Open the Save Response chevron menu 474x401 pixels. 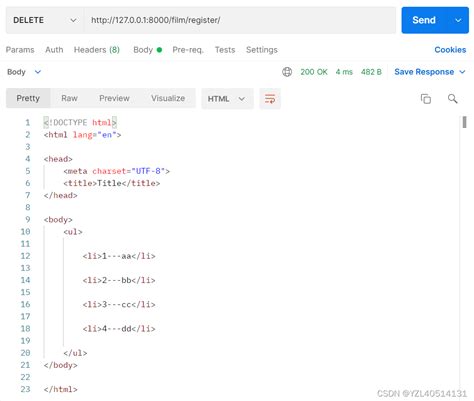[x=462, y=72]
